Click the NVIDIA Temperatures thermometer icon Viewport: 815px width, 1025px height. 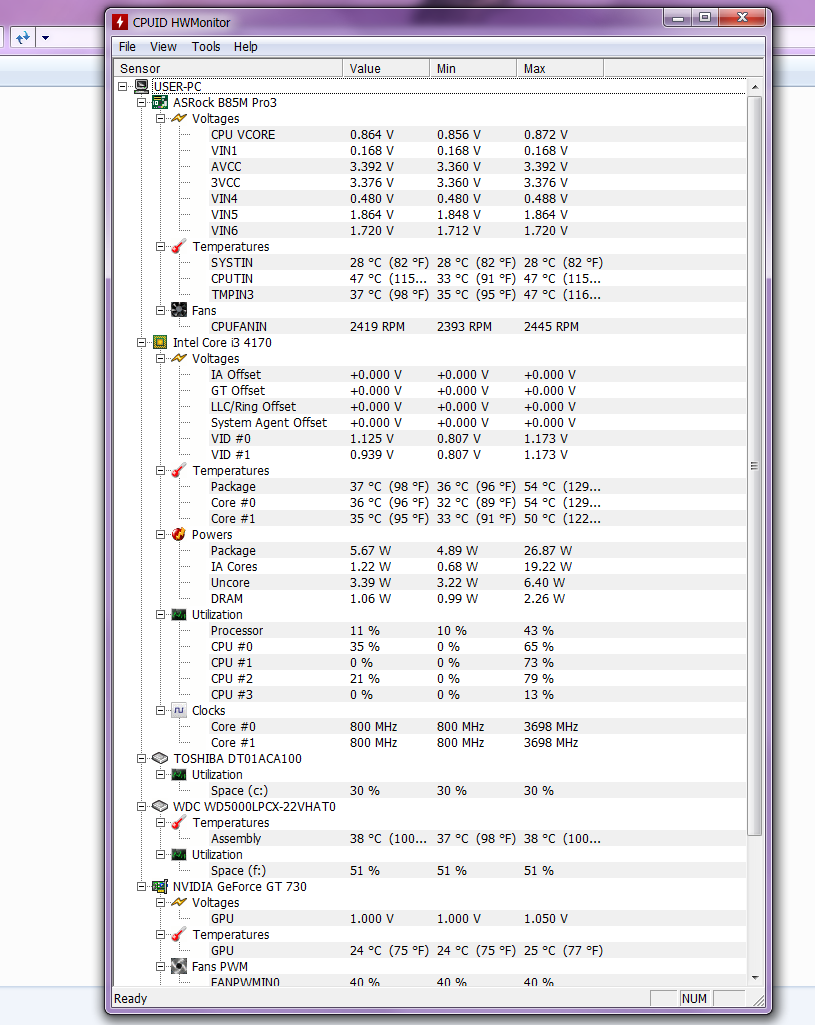click(x=179, y=935)
